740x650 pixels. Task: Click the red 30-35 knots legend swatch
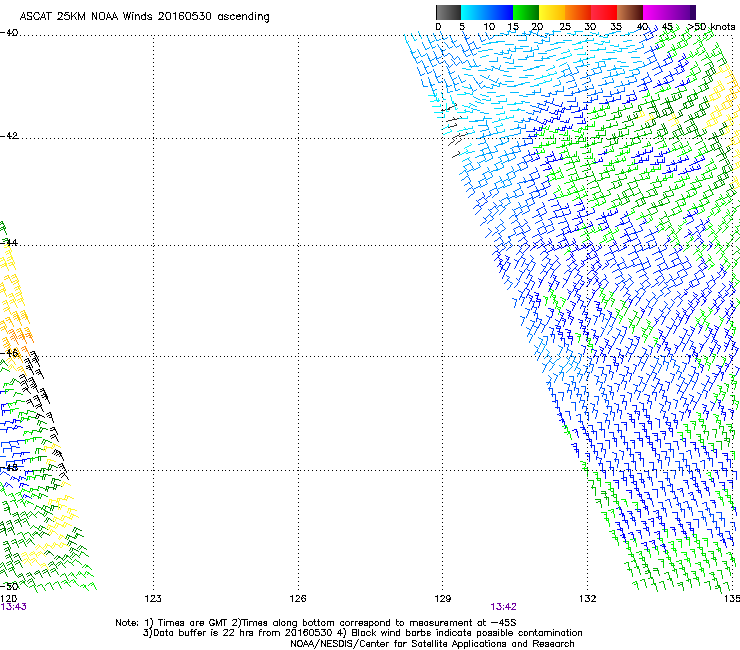pyautogui.click(x=604, y=12)
